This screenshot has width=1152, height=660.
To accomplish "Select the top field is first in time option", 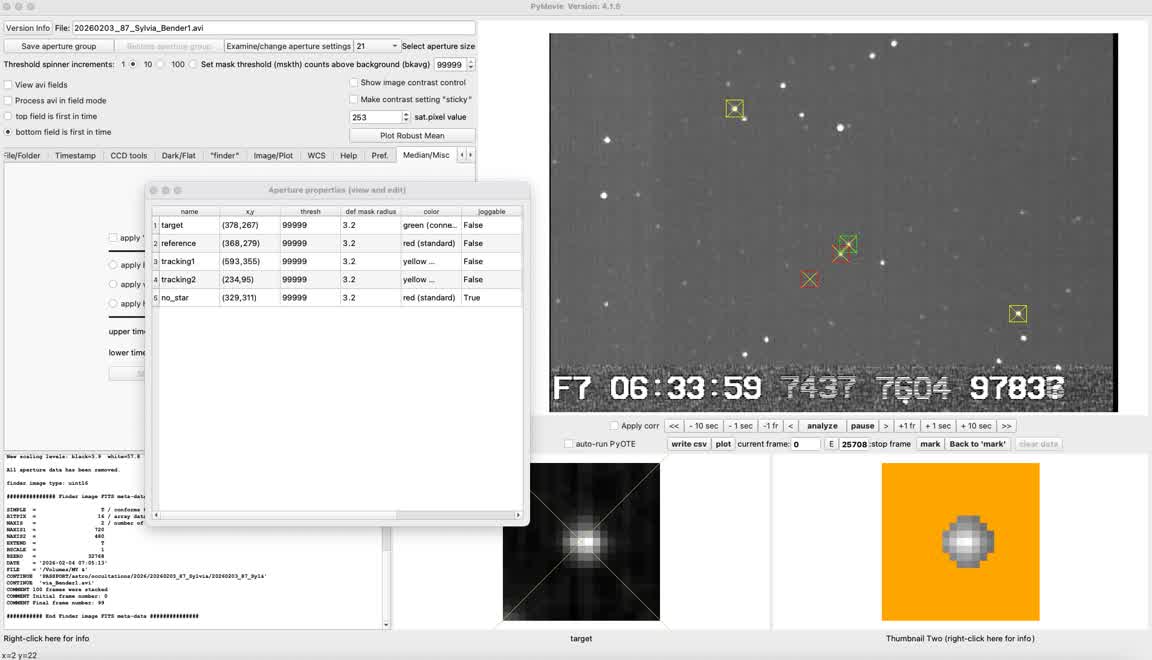I will pyautogui.click(x=9, y=116).
